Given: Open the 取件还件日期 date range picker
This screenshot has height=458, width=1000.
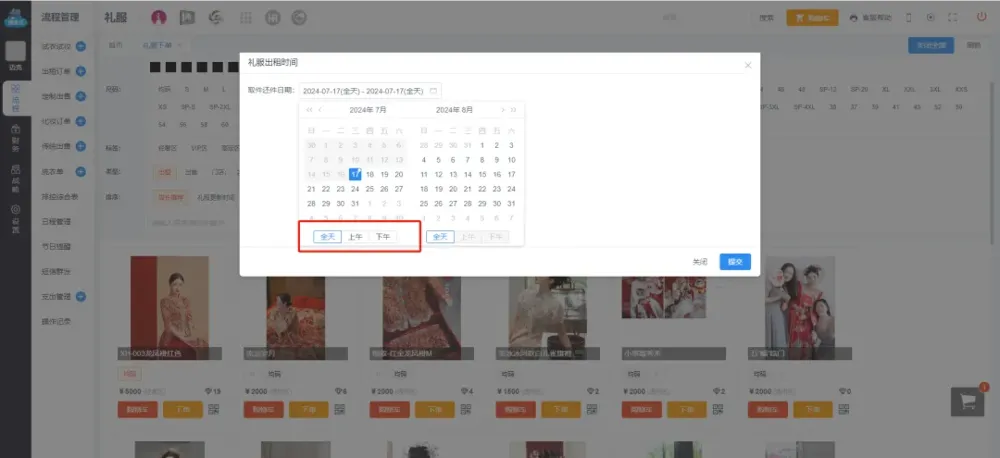Looking at the screenshot, I should pyautogui.click(x=365, y=90).
